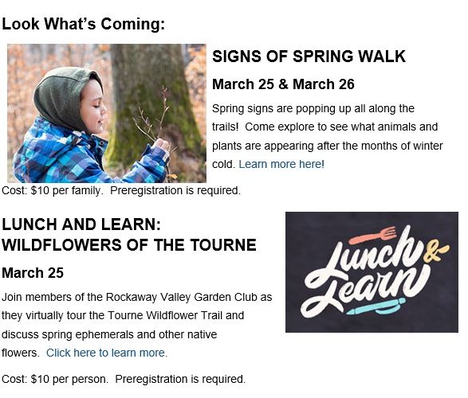Click the '$10 per person' cost line
Screen dimensions: 468x398
123,379
